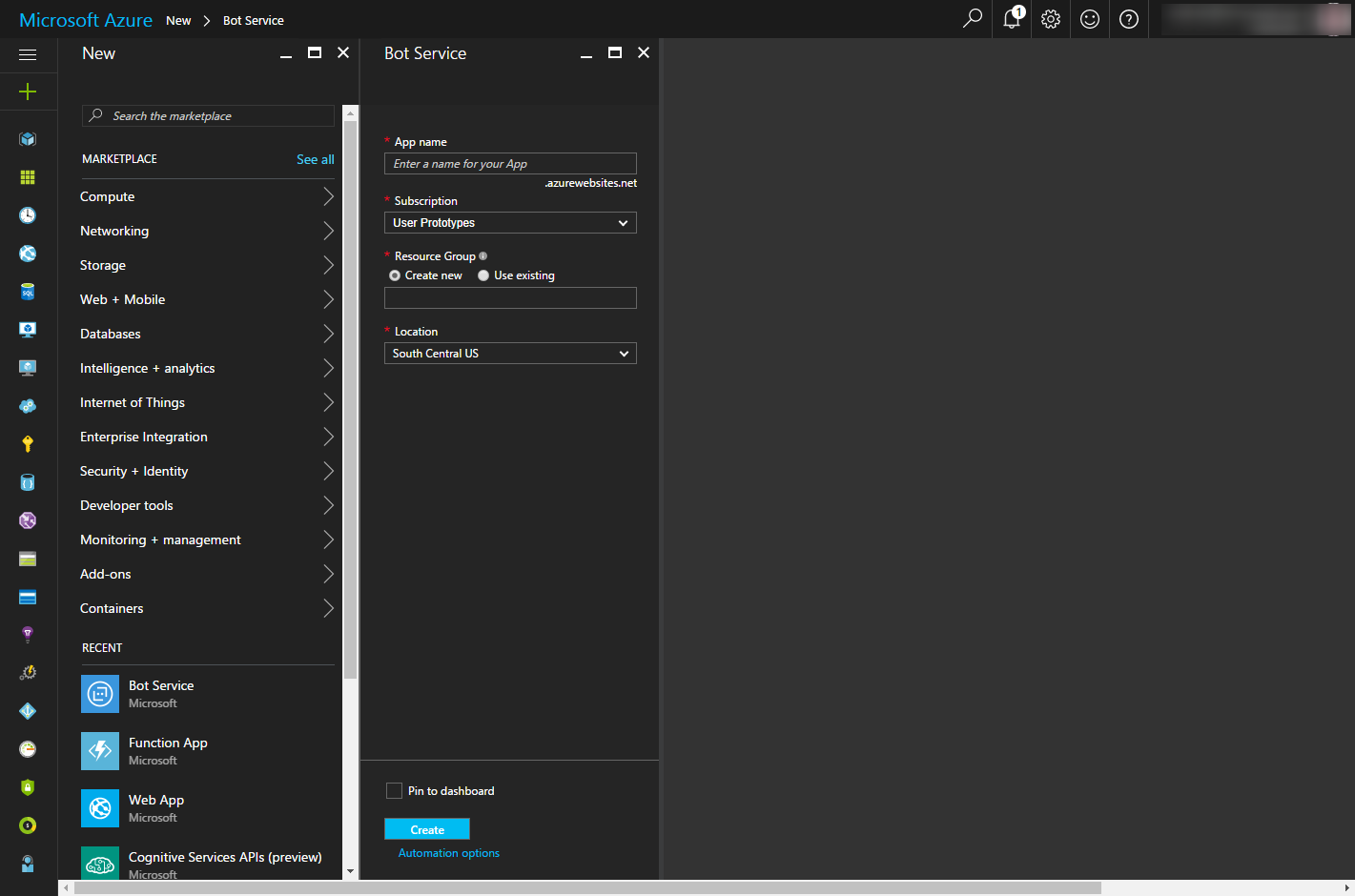Expand the Databases marketplace category
Screen dimensions: 1355x896
pyautogui.click(x=207, y=334)
